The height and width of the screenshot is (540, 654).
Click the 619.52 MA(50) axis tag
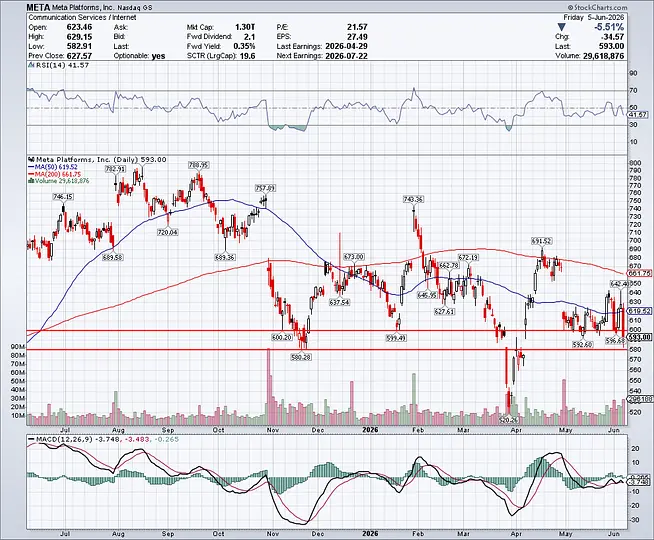[x=639, y=311]
